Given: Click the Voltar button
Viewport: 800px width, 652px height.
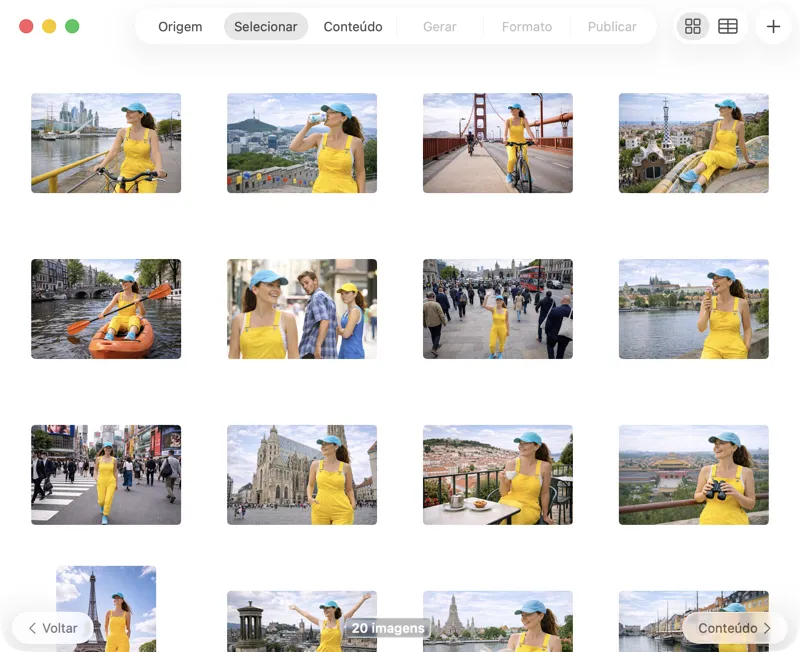Looking at the screenshot, I should click(x=52, y=628).
